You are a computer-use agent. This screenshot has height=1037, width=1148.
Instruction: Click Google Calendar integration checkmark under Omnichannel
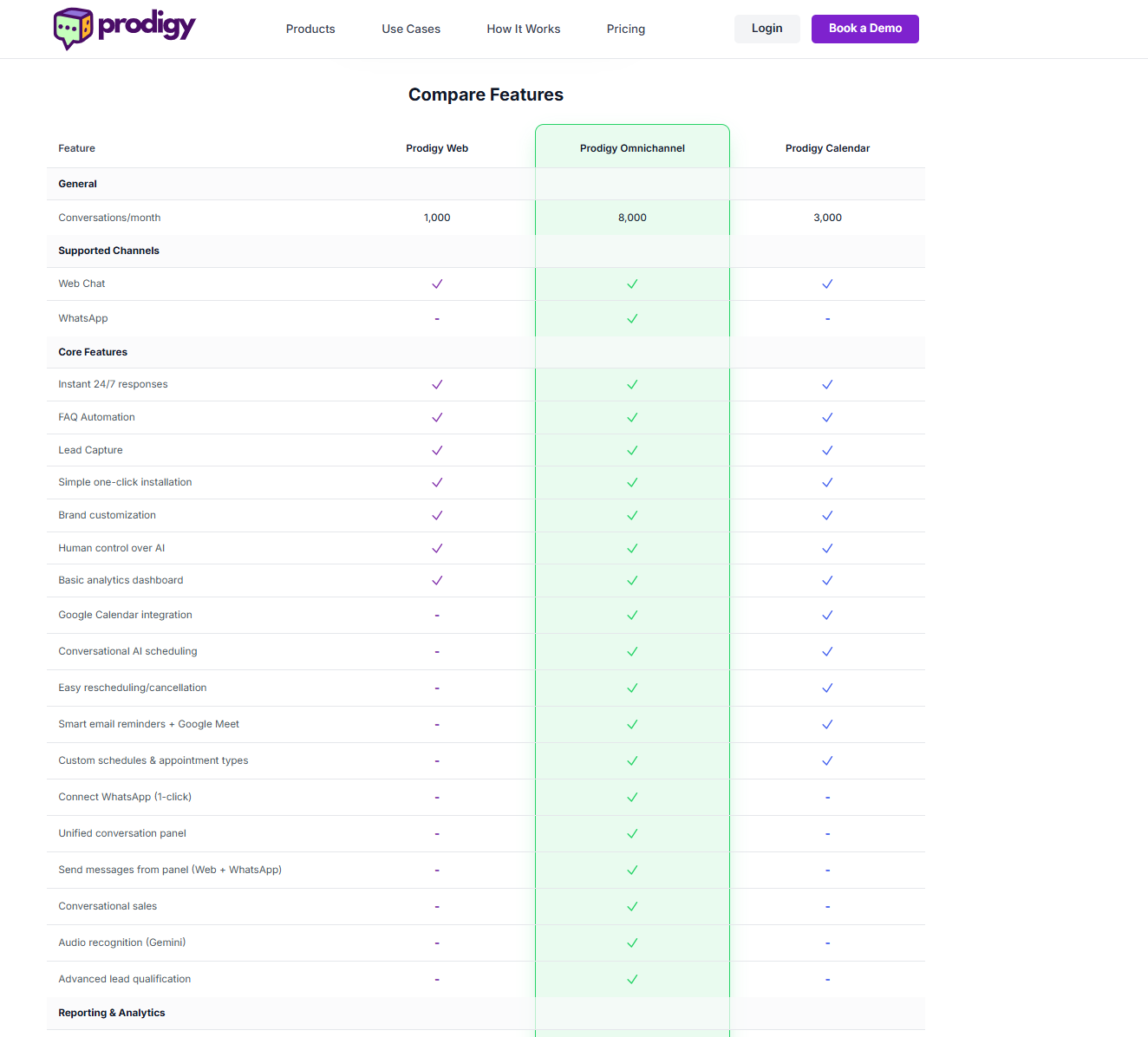pyautogui.click(x=632, y=615)
